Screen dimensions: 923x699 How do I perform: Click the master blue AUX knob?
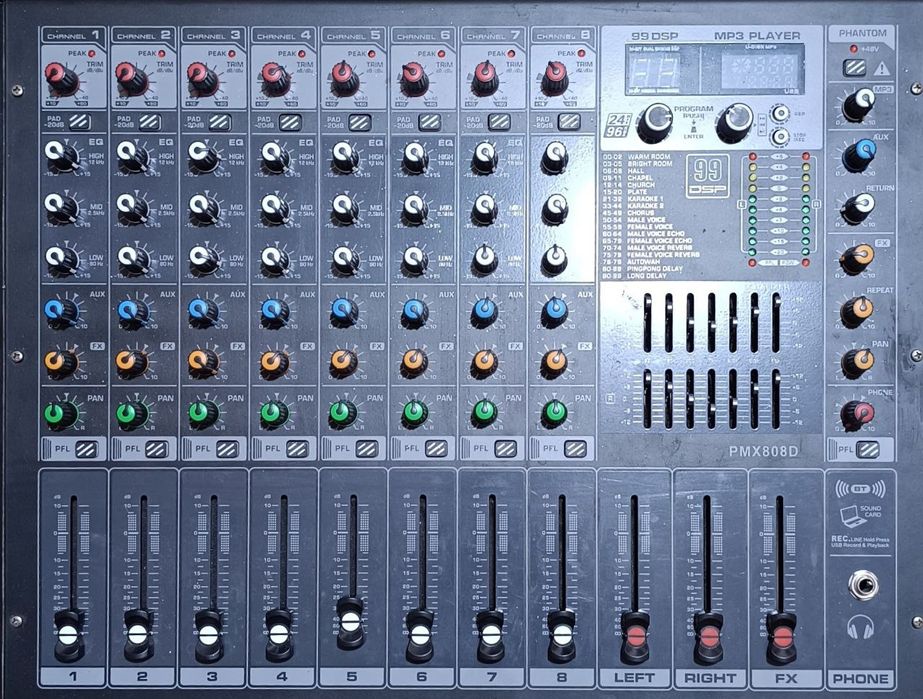pos(859,154)
